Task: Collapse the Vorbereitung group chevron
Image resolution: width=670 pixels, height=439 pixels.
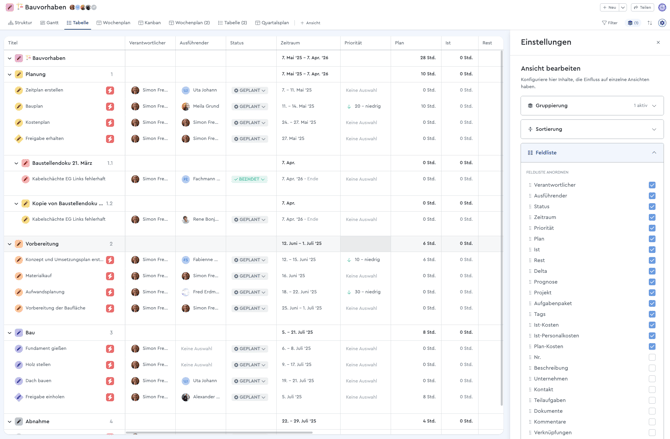Action: click(9, 244)
